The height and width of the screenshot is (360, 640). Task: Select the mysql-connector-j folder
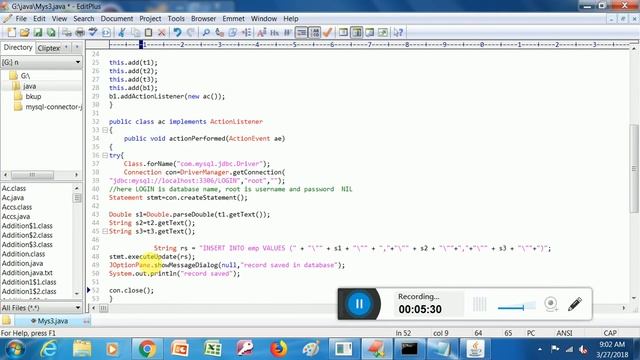click(53, 107)
